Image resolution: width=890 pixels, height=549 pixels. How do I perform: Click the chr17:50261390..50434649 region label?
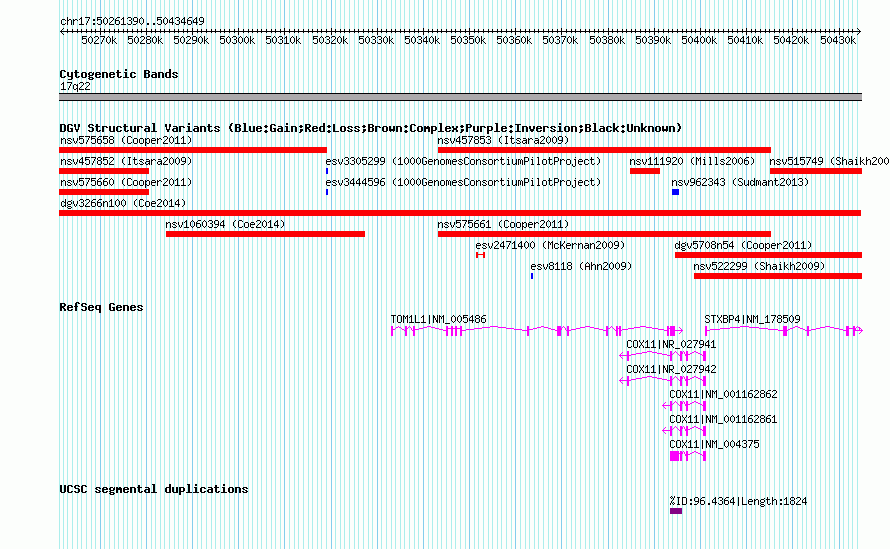[x=132, y=22]
